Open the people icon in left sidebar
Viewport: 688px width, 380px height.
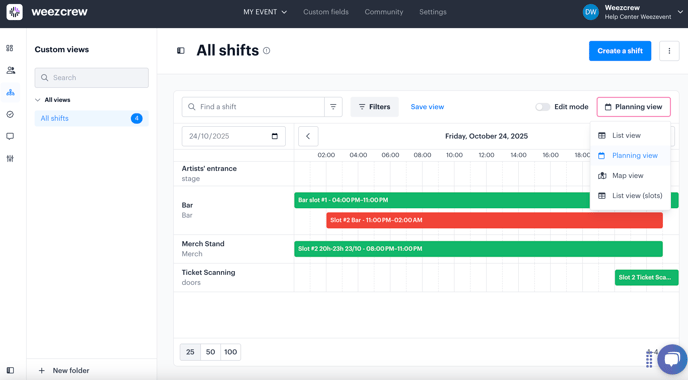pyautogui.click(x=11, y=70)
